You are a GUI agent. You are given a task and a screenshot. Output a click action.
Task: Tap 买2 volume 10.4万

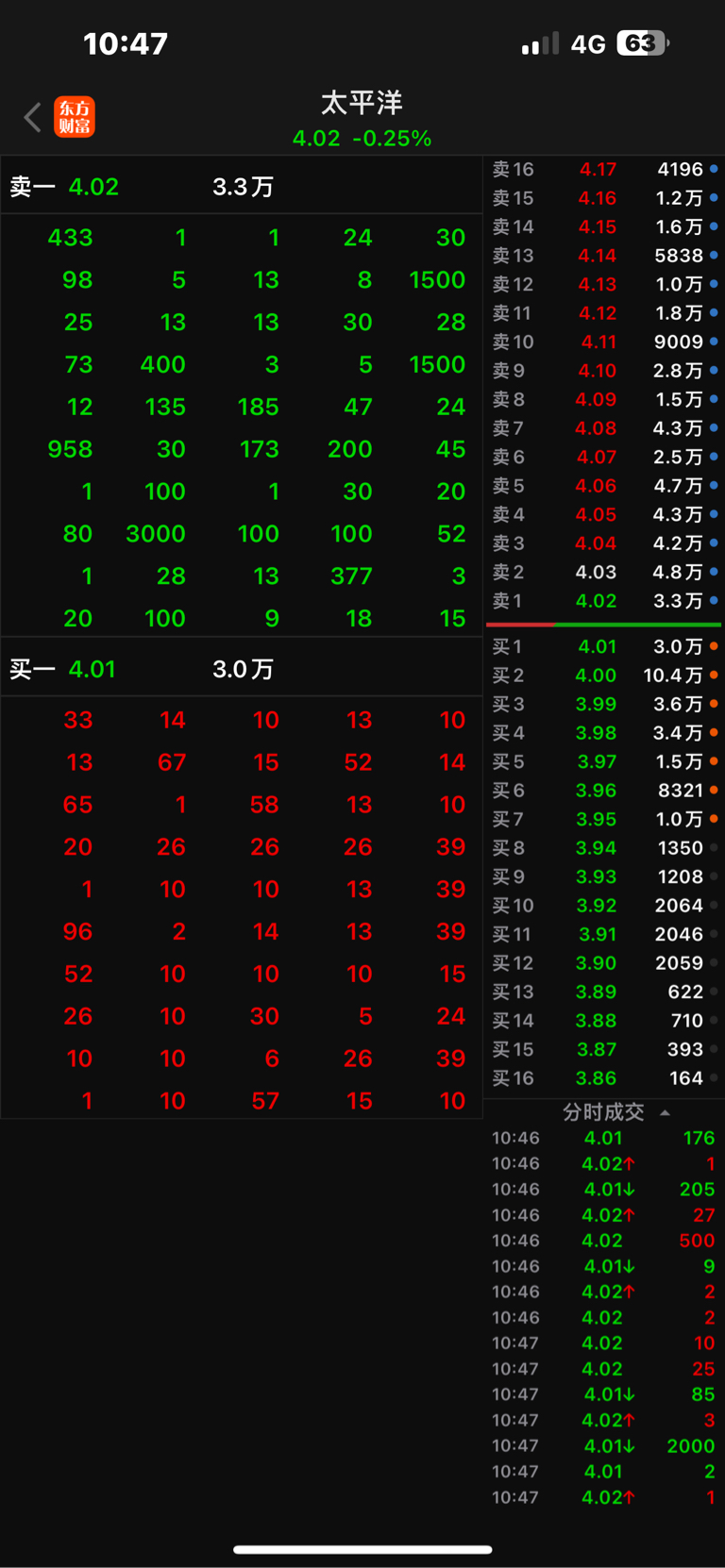pyautogui.click(x=673, y=675)
